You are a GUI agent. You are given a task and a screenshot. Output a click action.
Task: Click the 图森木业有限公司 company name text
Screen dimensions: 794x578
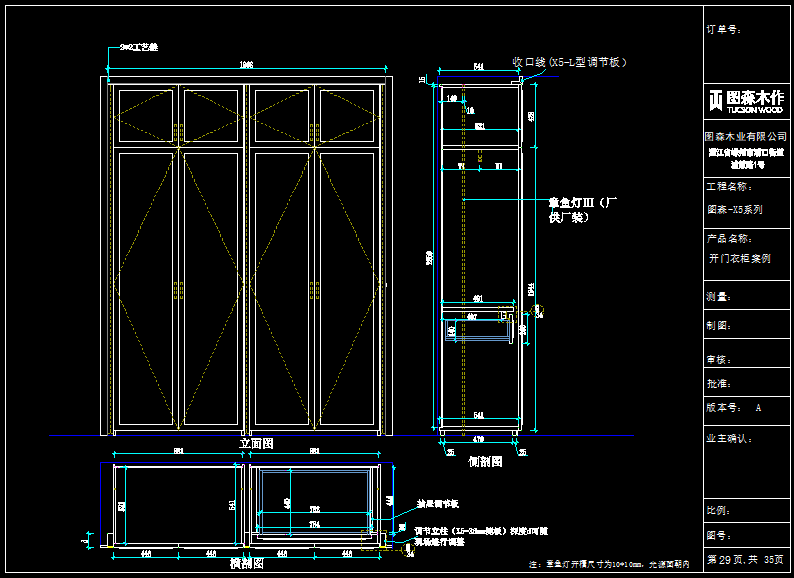pos(745,136)
